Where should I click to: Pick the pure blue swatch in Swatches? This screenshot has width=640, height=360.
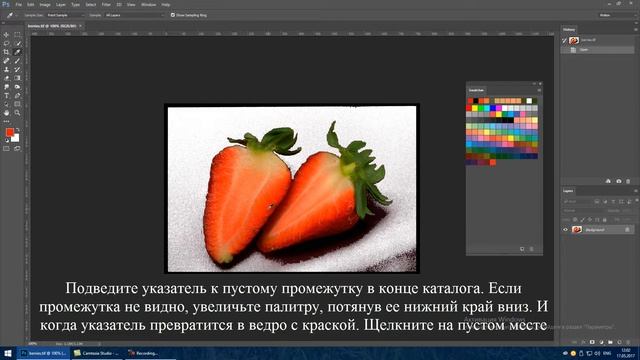[x=493, y=108]
